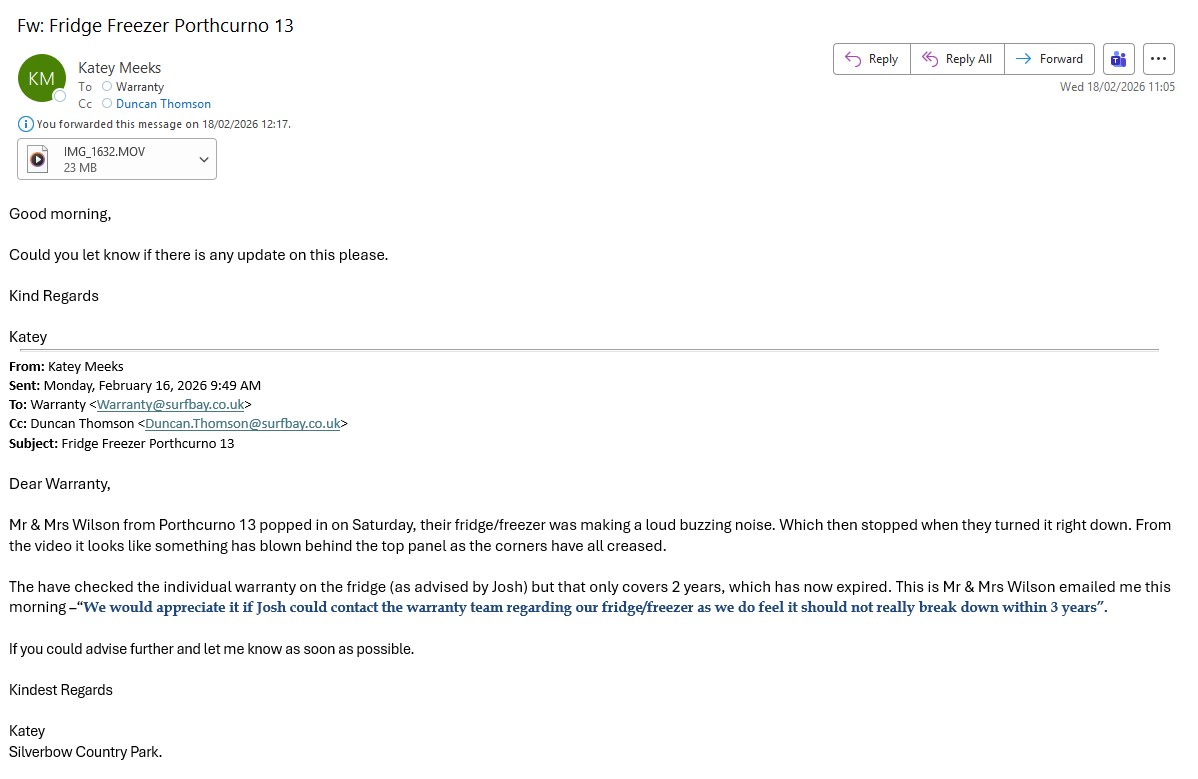Open Share to Teams icon
Viewport: 1198px width, 779px height.
[x=1119, y=59]
